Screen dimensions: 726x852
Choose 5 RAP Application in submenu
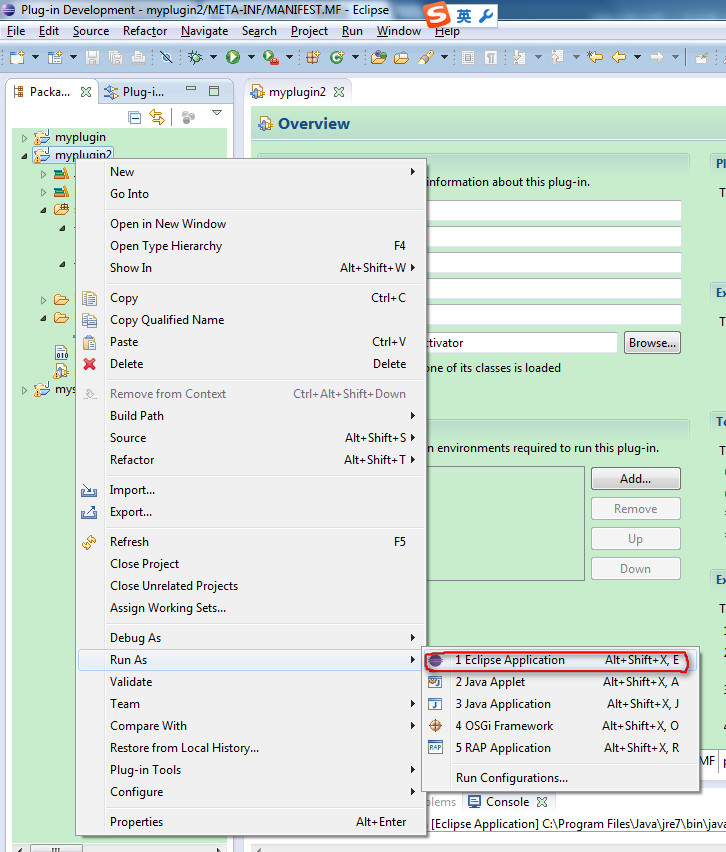560,748
